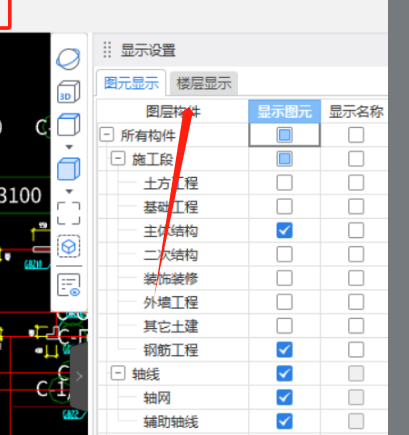Select the 其它土建 row label
This screenshot has width=409, height=435.
[x=171, y=326]
